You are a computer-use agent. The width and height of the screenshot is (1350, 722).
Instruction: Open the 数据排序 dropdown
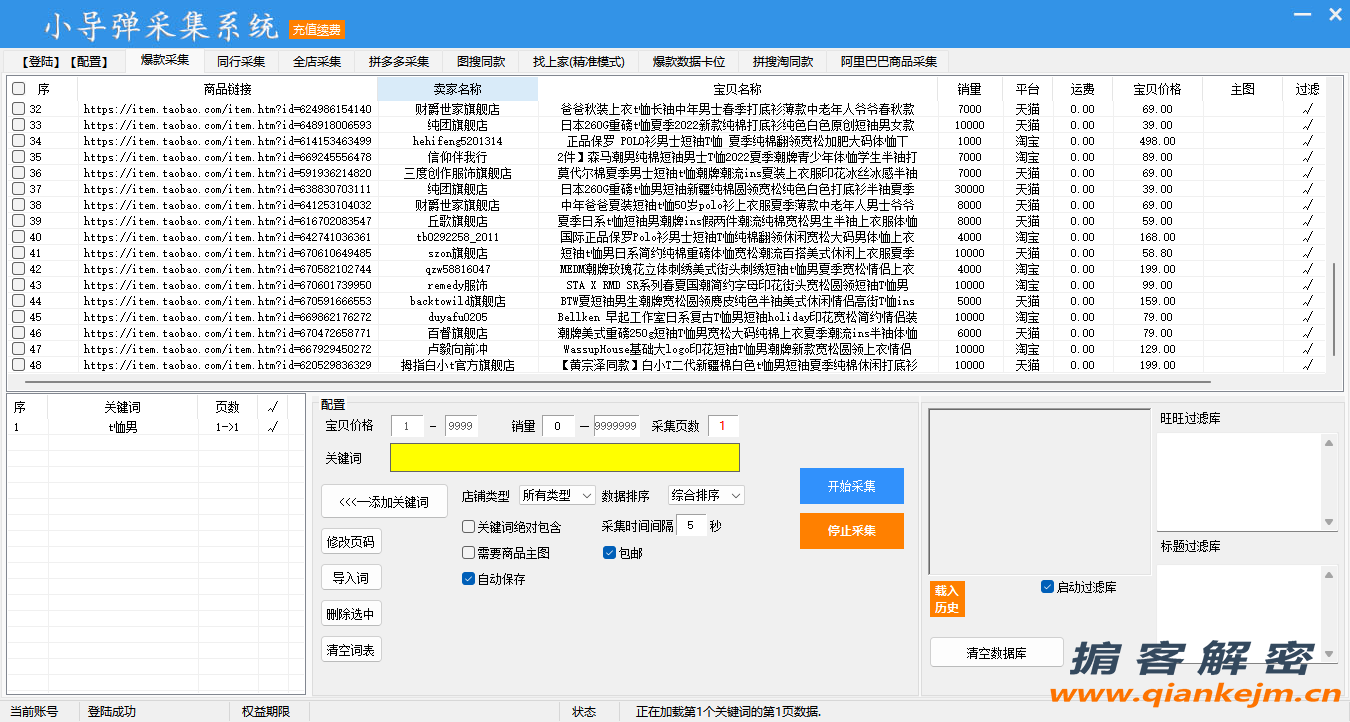coord(706,496)
